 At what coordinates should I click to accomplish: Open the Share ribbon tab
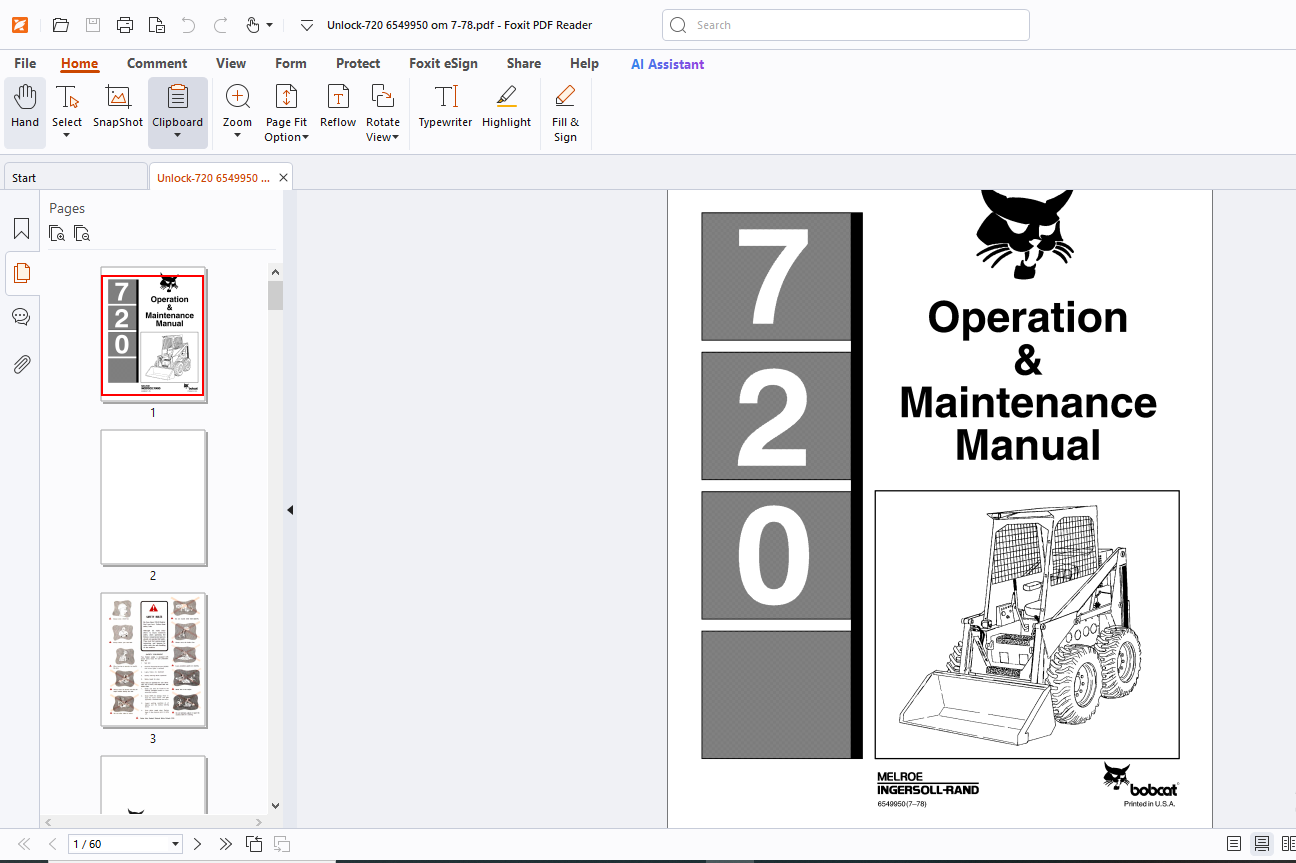tap(524, 63)
